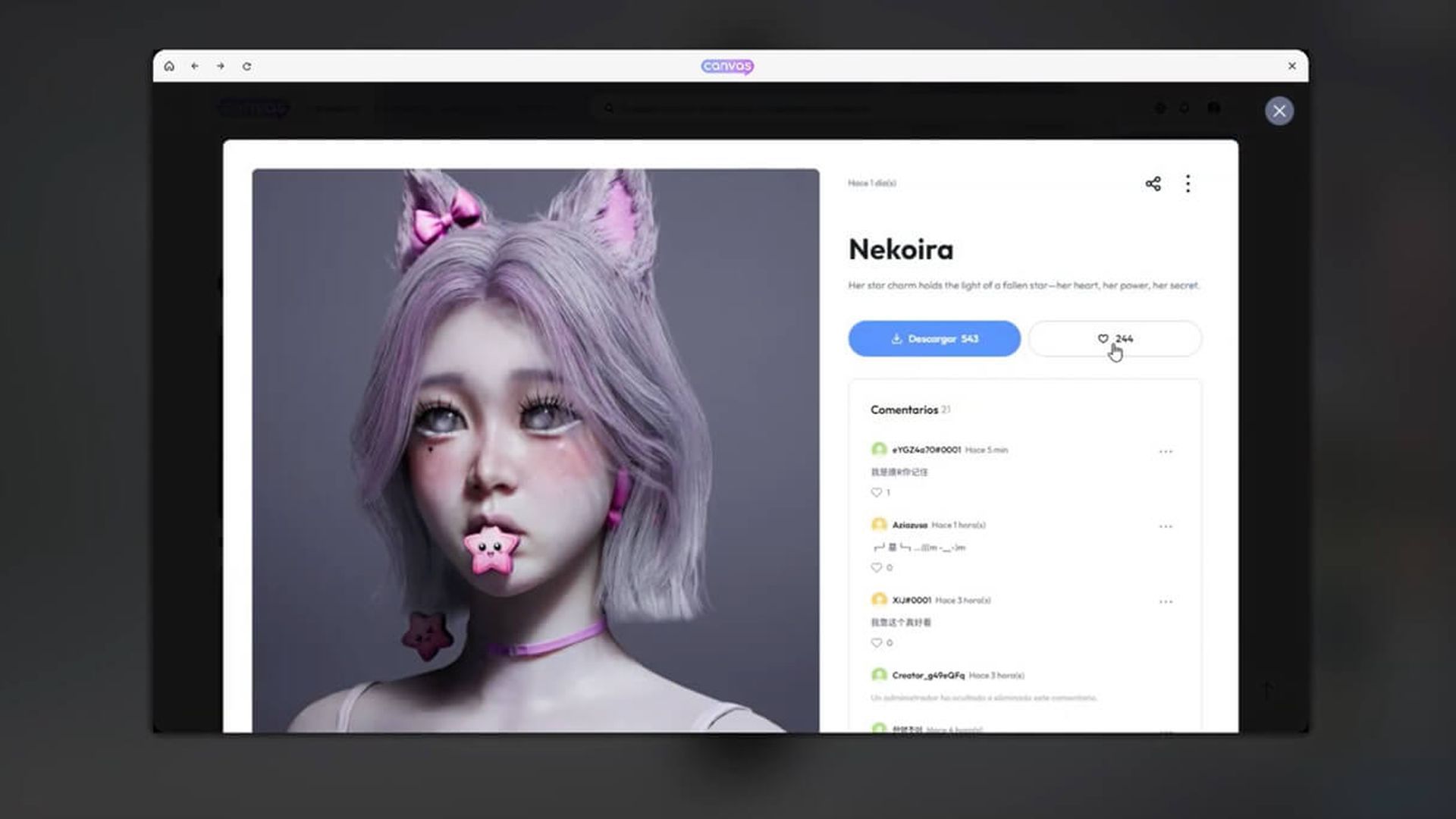
Task: Click the Comentarios section heading
Action: [904, 409]
